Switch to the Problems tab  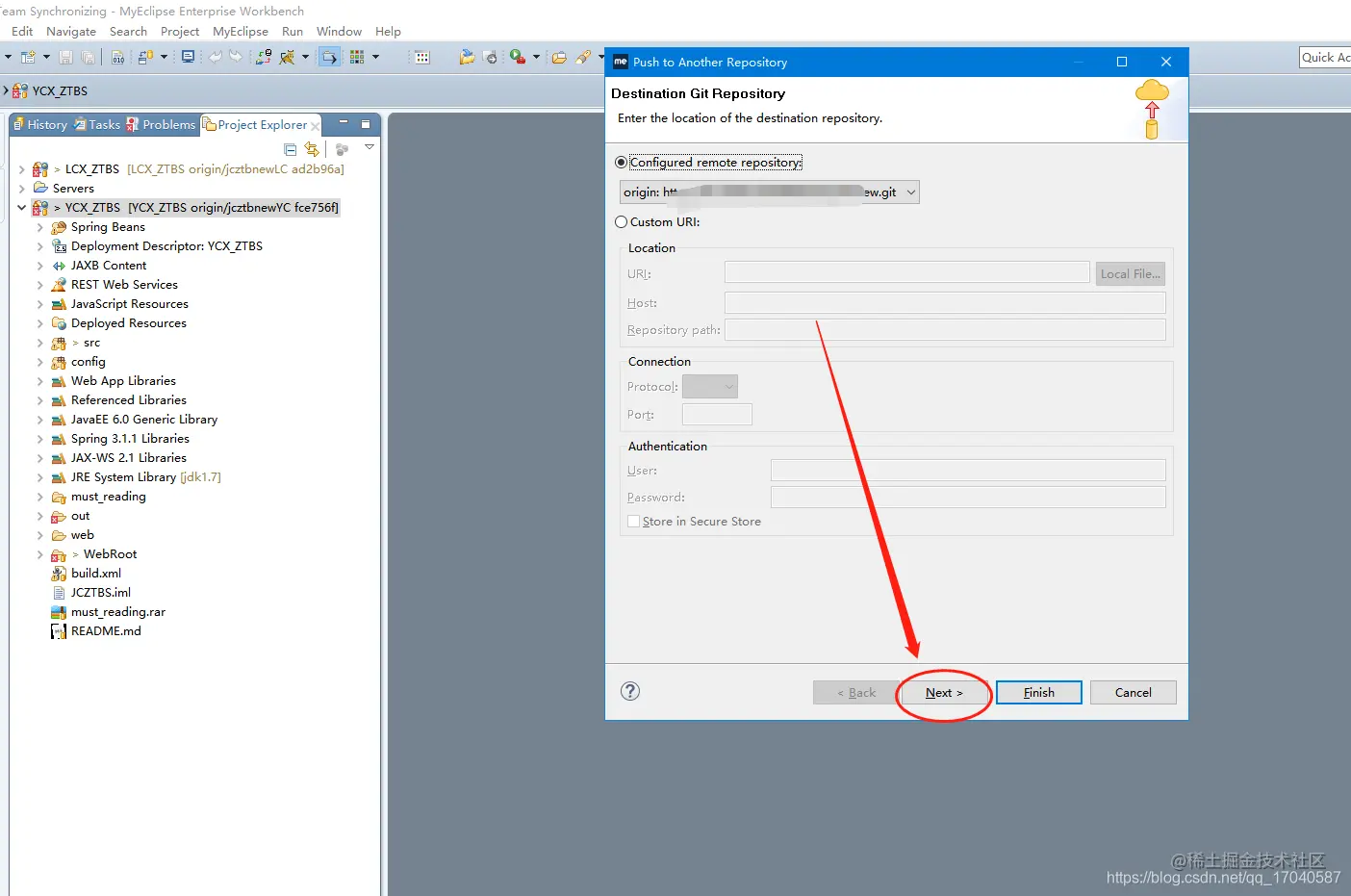[161, 124]
